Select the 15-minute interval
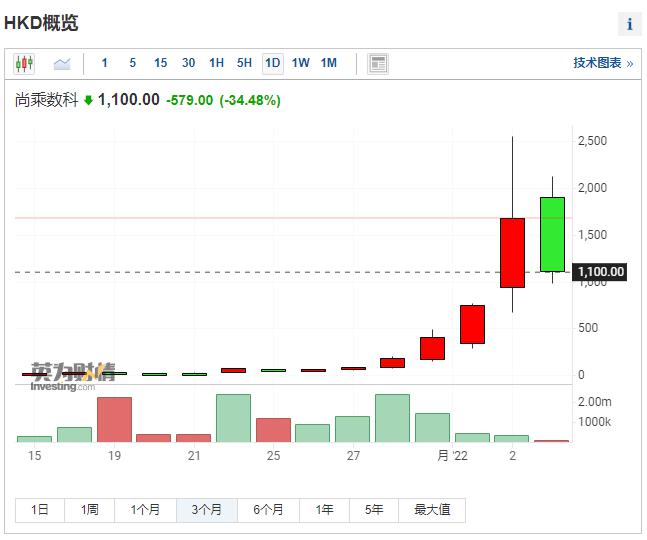 160,63
